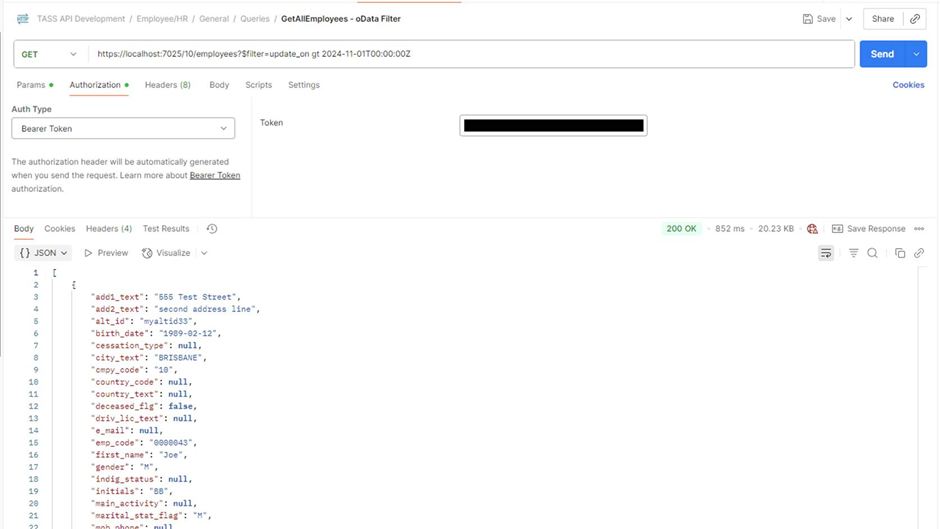
Task: Expand the Save options arrow
Action: [x=849, y=19]
